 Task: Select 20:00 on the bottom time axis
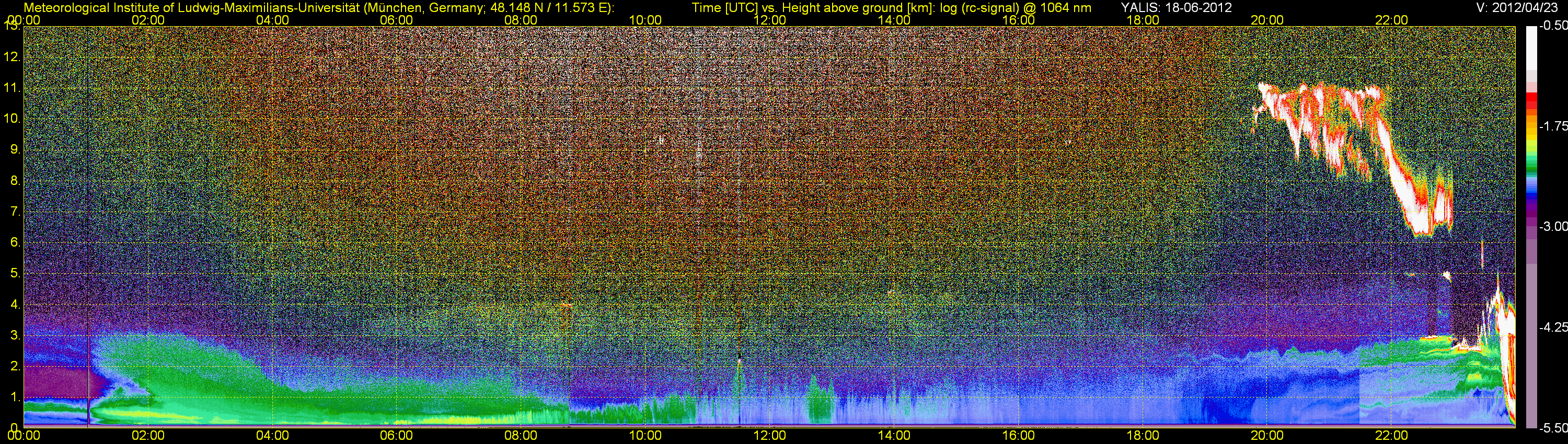[x=1267, y=436]
